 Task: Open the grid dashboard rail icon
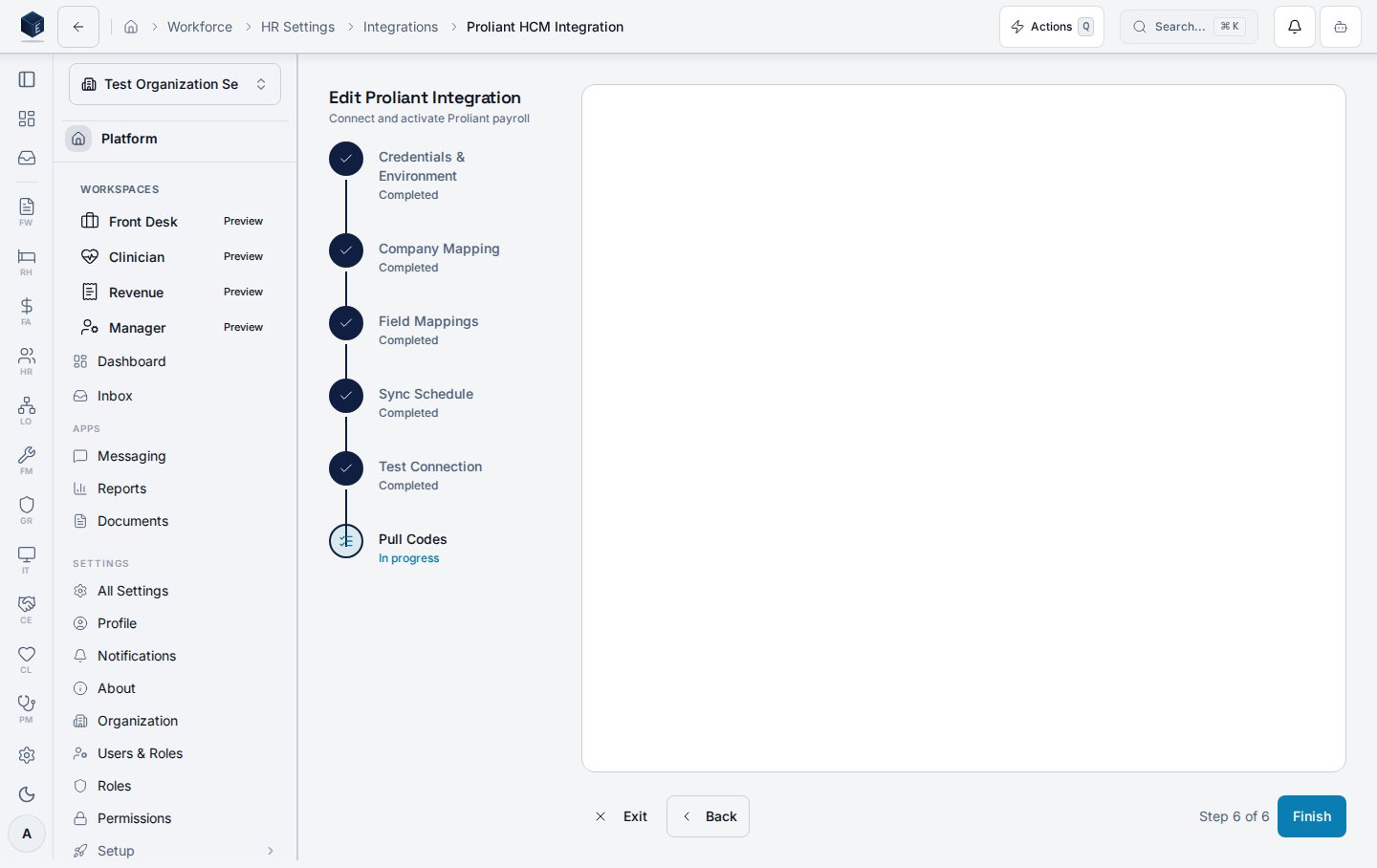click(27, 119)
